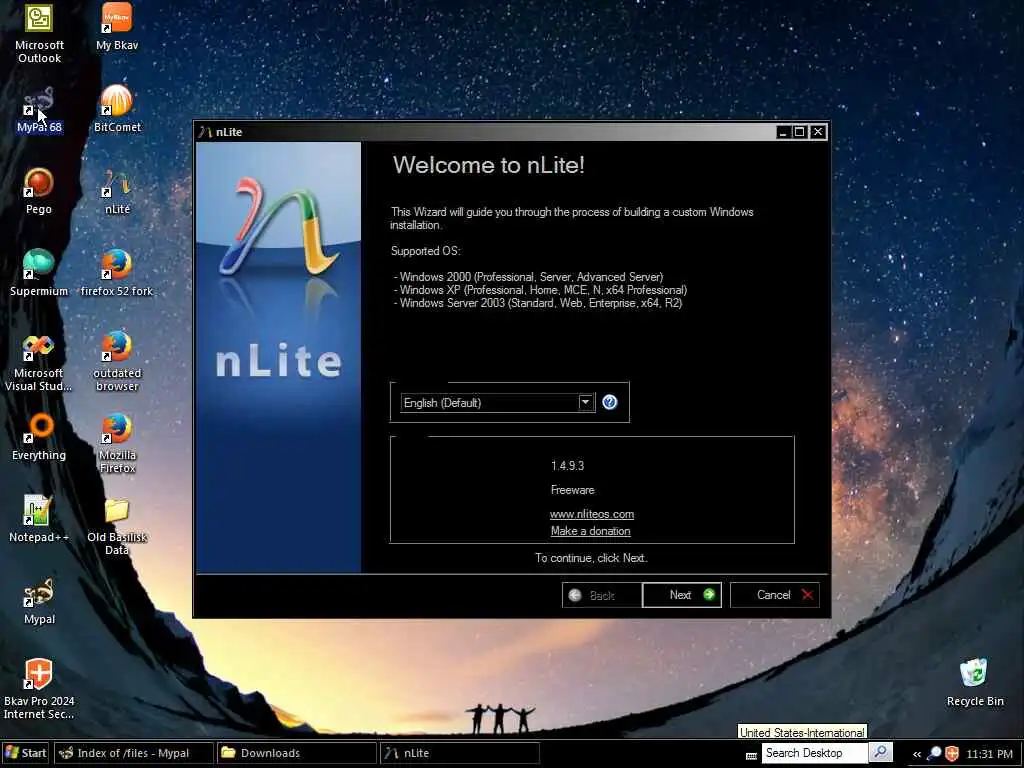Maximize the nLite window

(x=799, y=132)
